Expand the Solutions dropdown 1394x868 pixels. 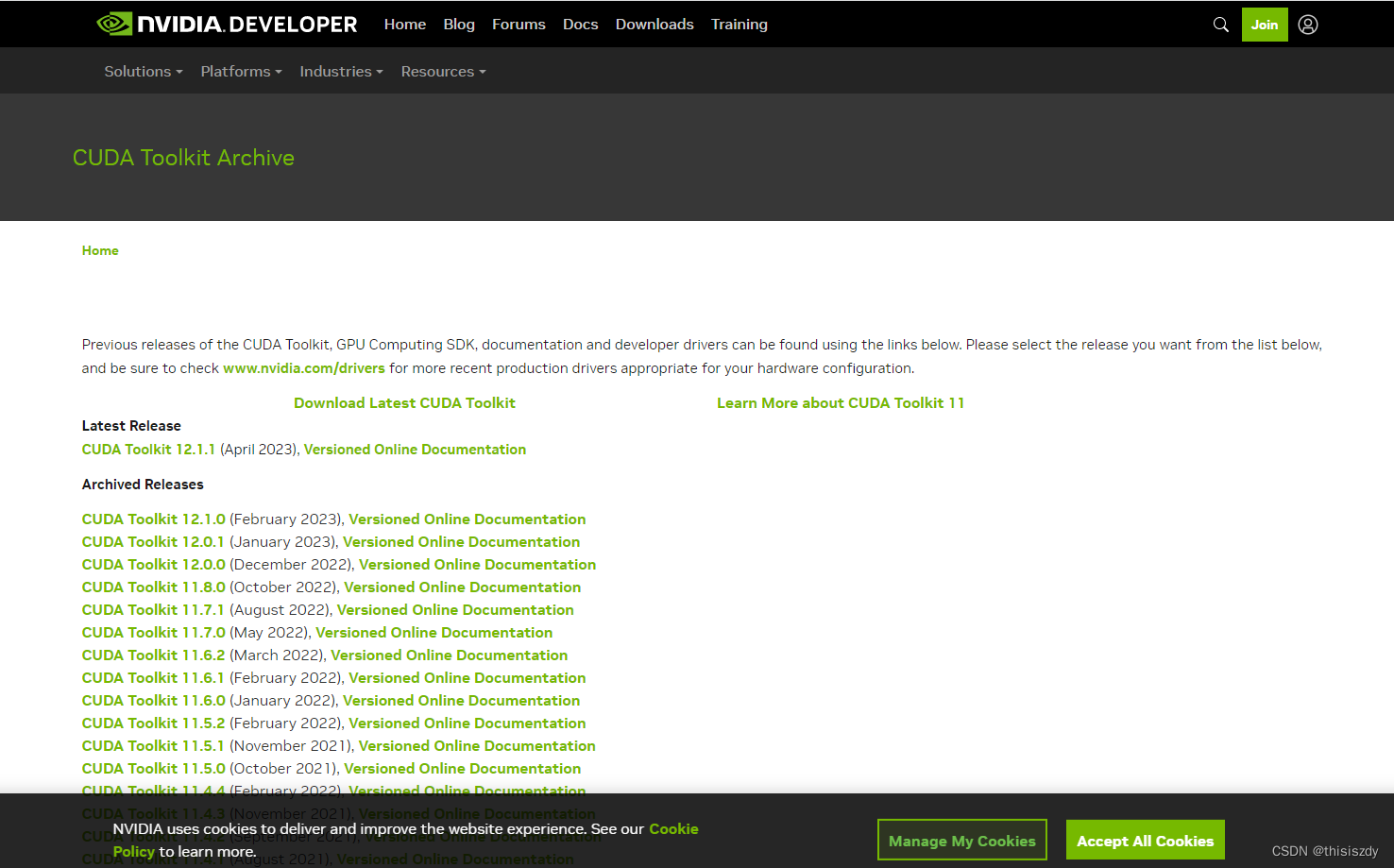pos(144,72)
